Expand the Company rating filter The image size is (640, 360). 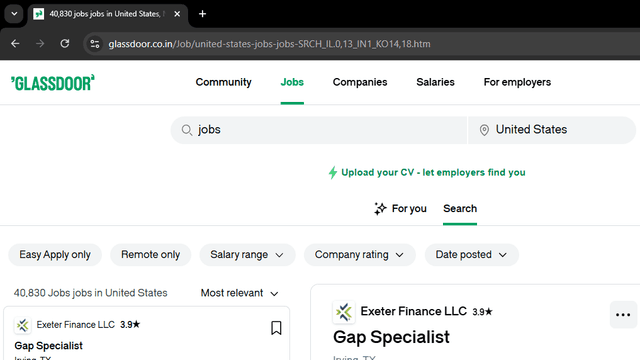360,255
